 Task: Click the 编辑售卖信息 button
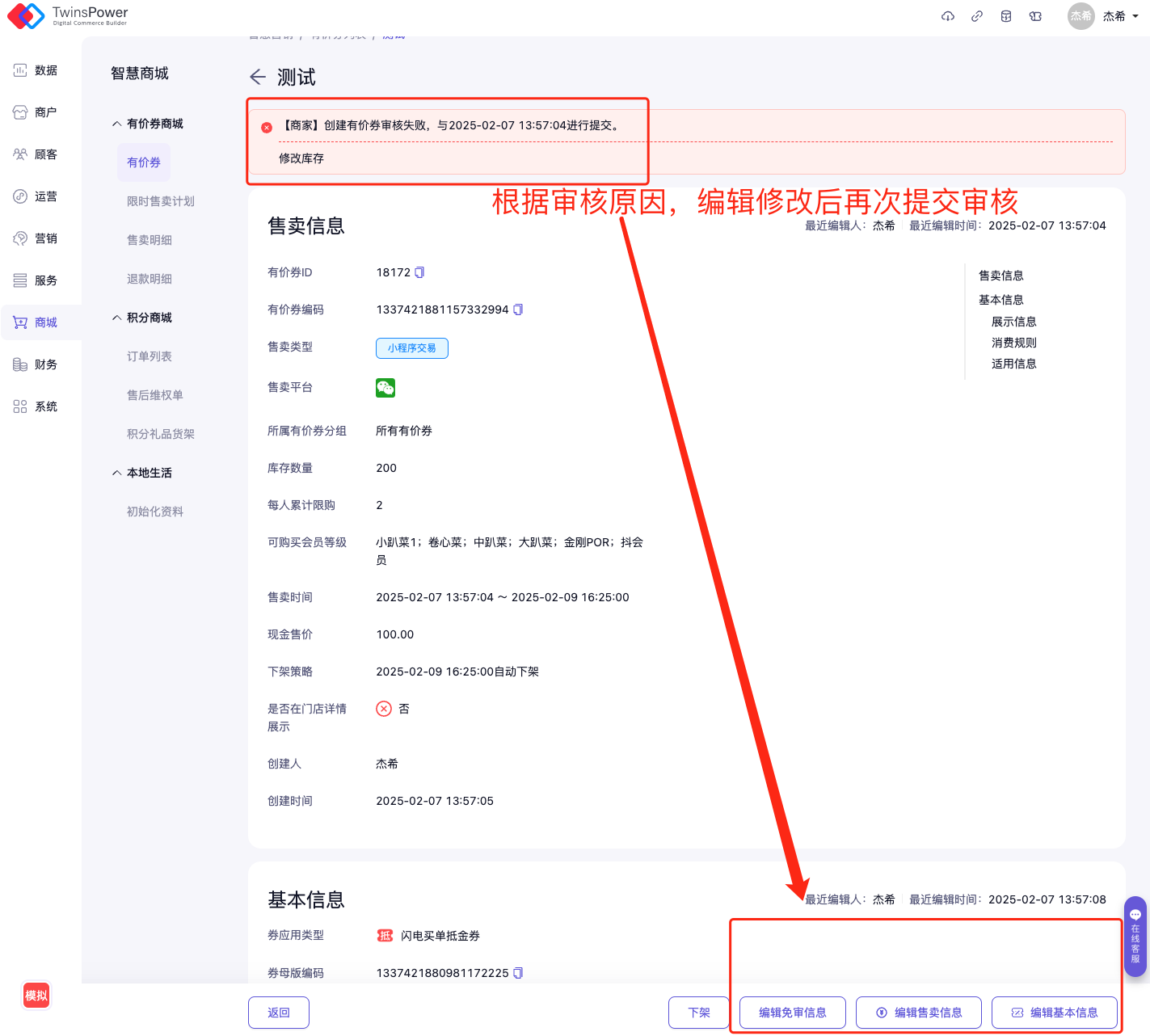(919, 1013)
